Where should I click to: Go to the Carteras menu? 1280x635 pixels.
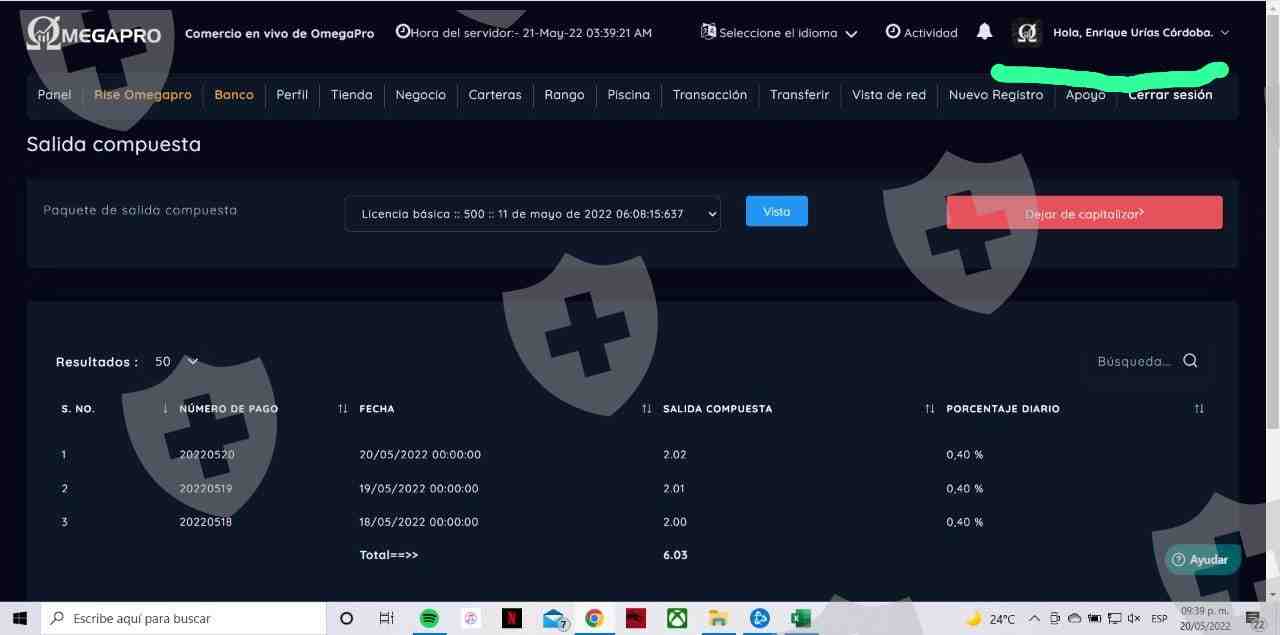[x=495, y=95]
